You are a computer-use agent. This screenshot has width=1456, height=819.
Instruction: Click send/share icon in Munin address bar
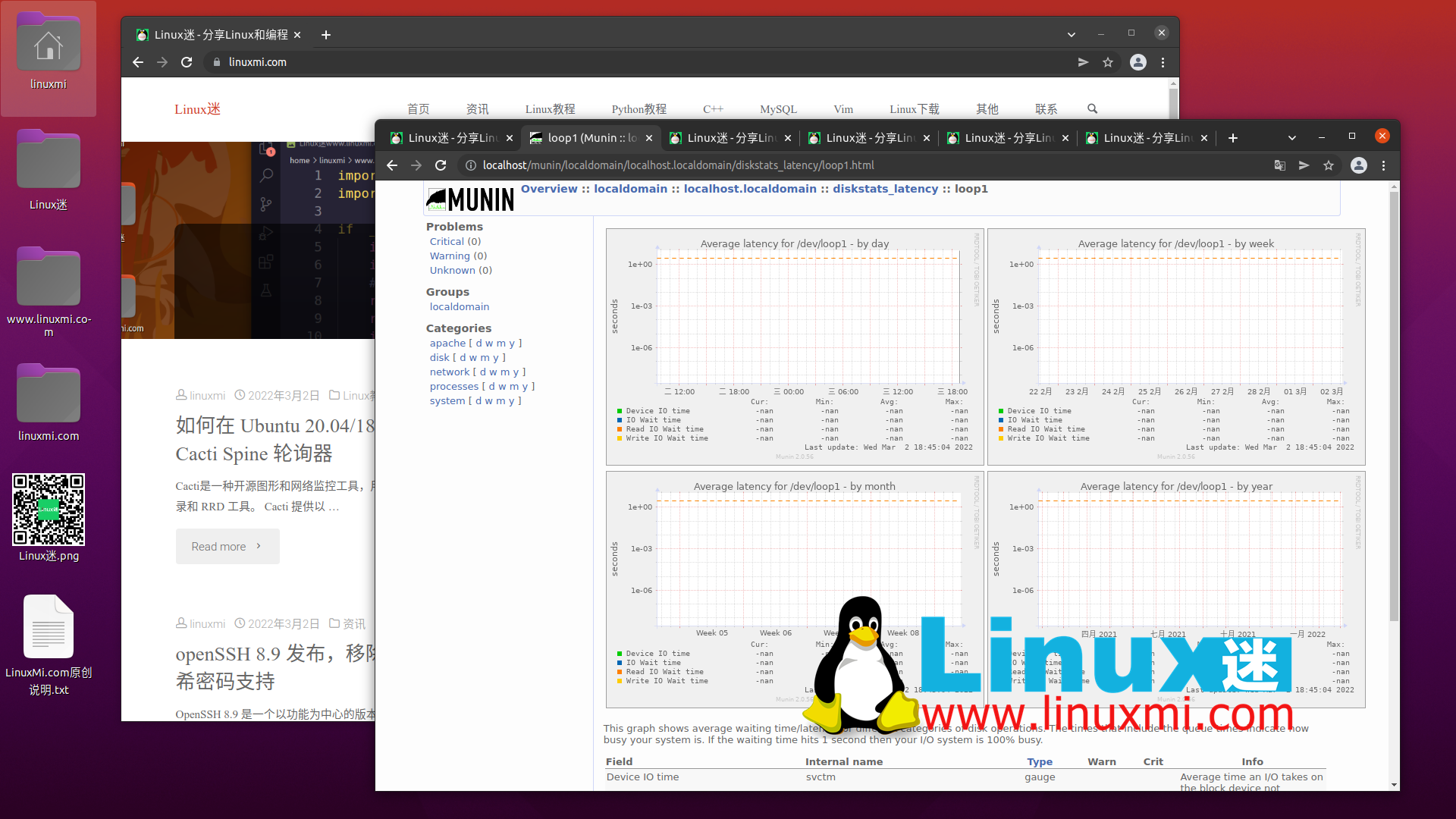point(1304,165)
